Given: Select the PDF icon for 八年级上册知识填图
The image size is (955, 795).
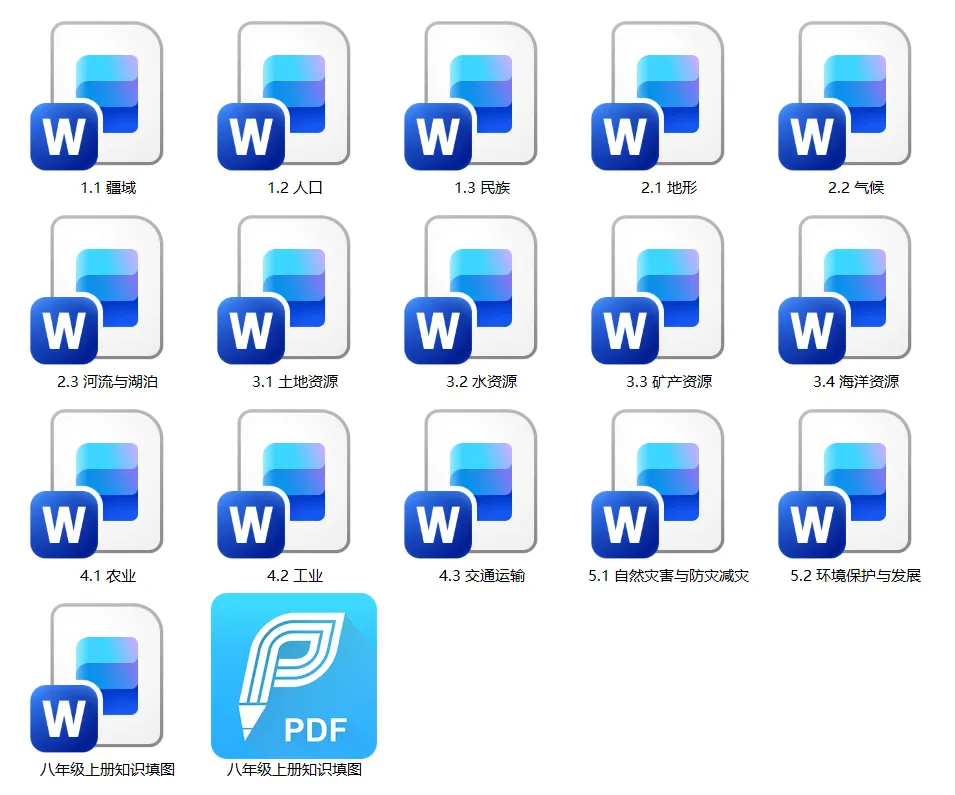Looking at the screenshot, I should pos(294,676).
